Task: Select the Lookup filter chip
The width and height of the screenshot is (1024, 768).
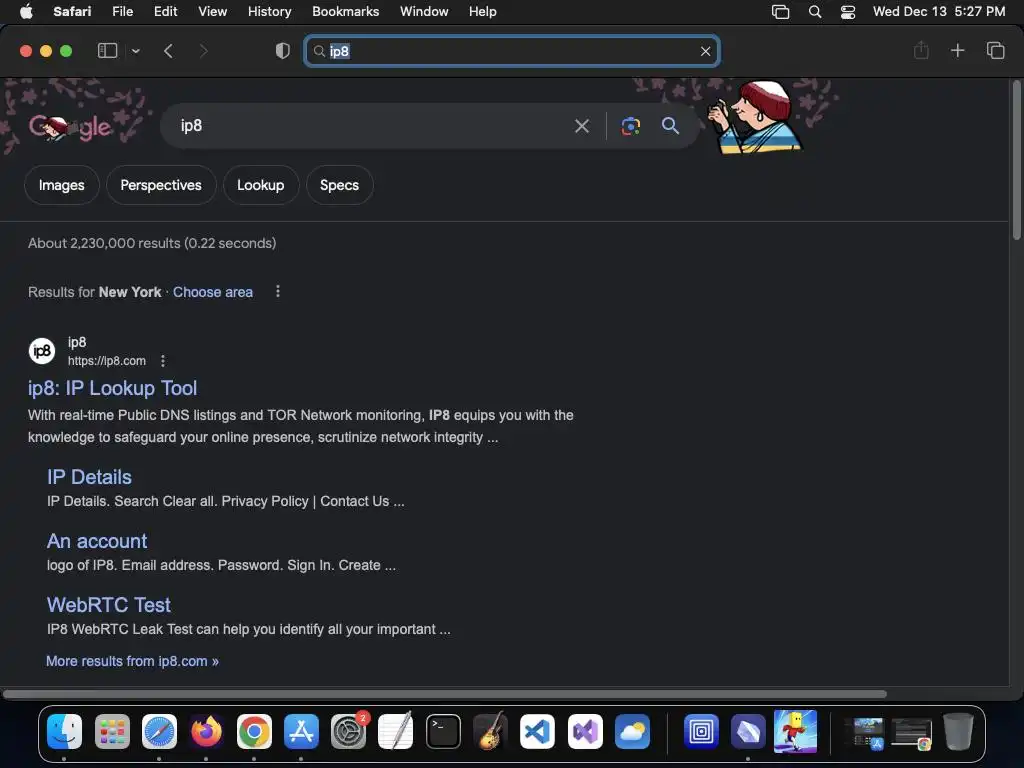Action: coord(261,185)
